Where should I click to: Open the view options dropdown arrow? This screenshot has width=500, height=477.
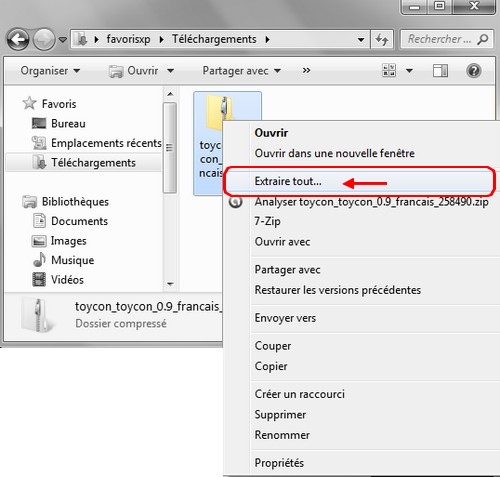[409, 71]
